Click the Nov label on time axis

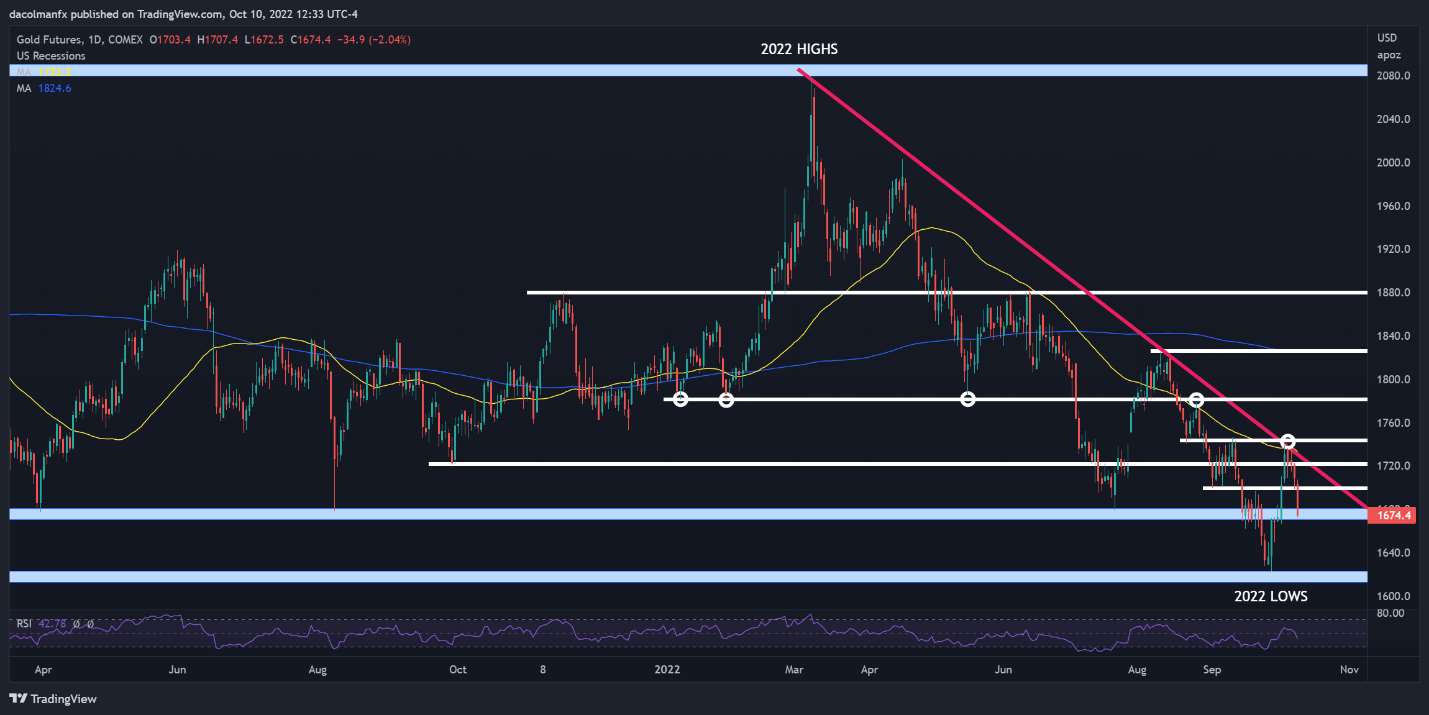point(1349,668)
